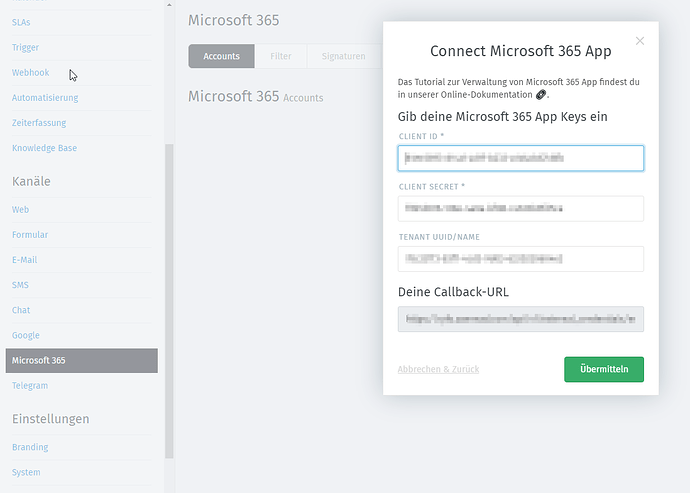This screenshot has width=690, height=493.
Task: Open Zeiterfassung in sidebar
Action: 39,123
